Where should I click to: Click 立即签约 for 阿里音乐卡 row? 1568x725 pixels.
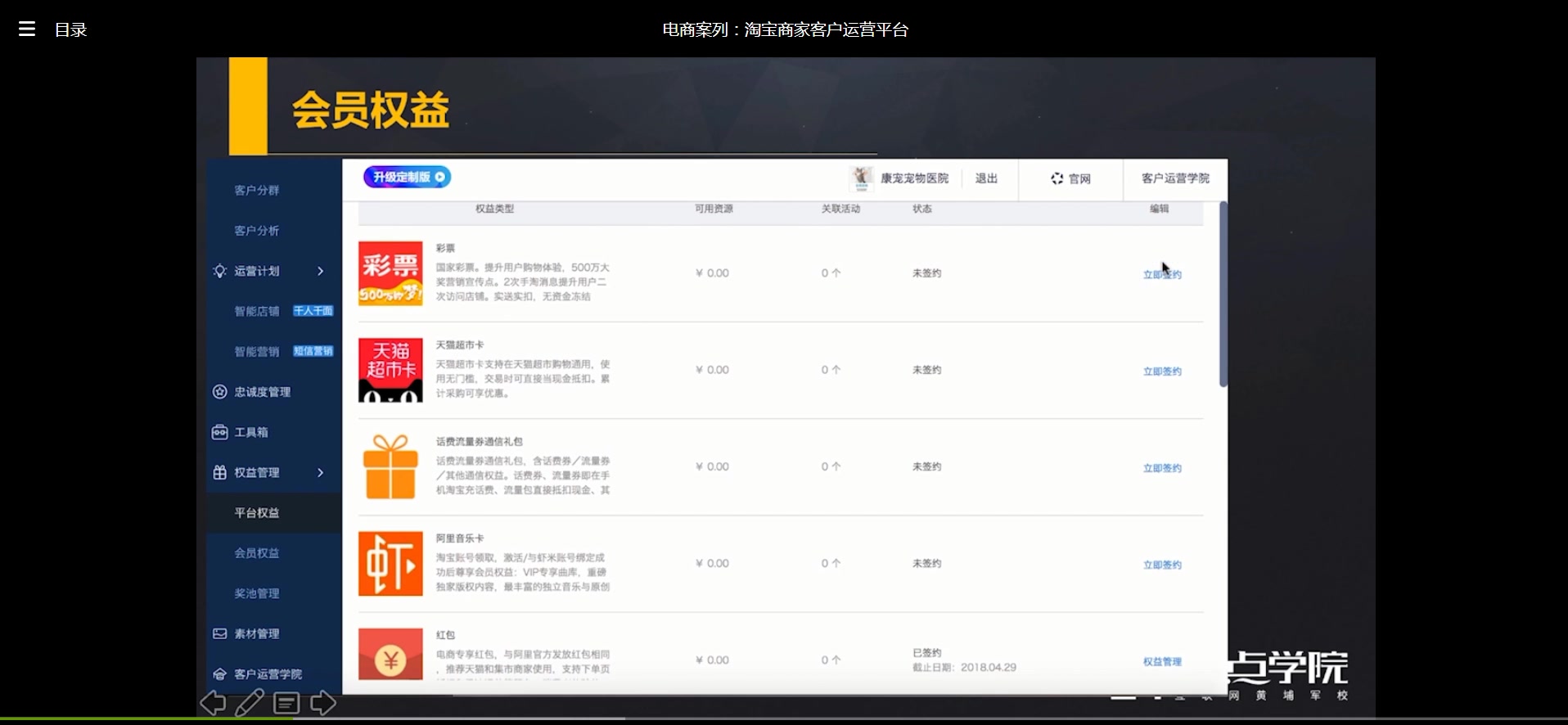coord(1162,565)
